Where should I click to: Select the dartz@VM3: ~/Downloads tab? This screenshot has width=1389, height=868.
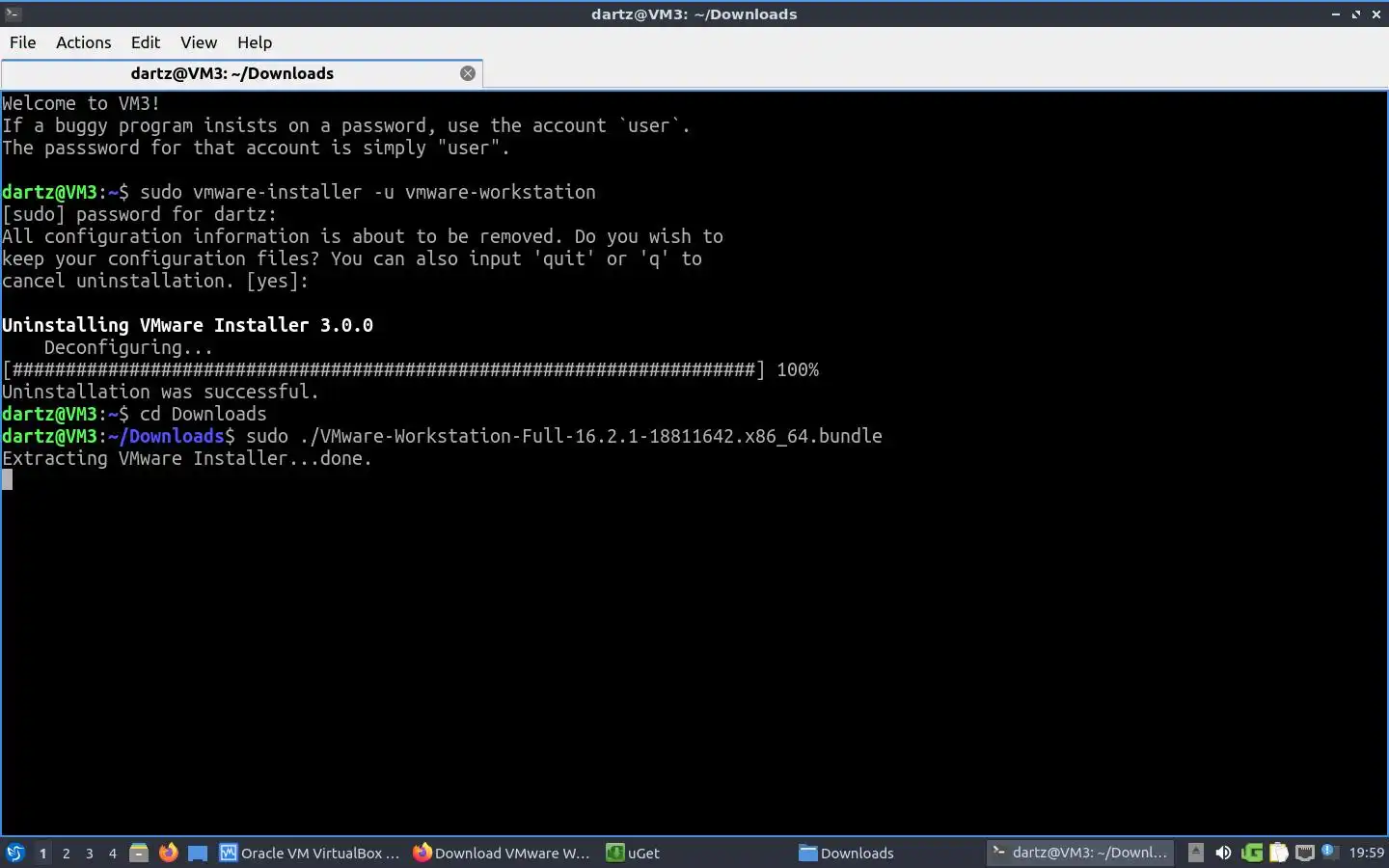241,73
